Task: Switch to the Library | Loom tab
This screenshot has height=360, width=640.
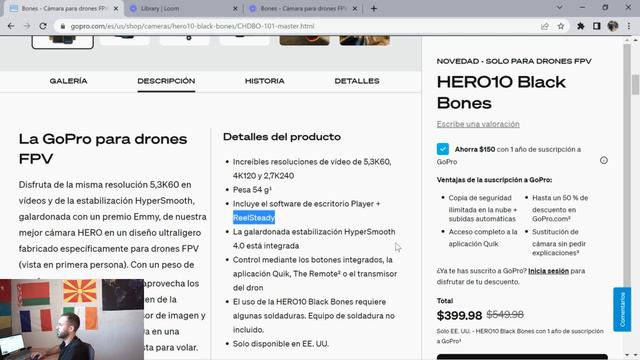Action: tap(183, 9)
